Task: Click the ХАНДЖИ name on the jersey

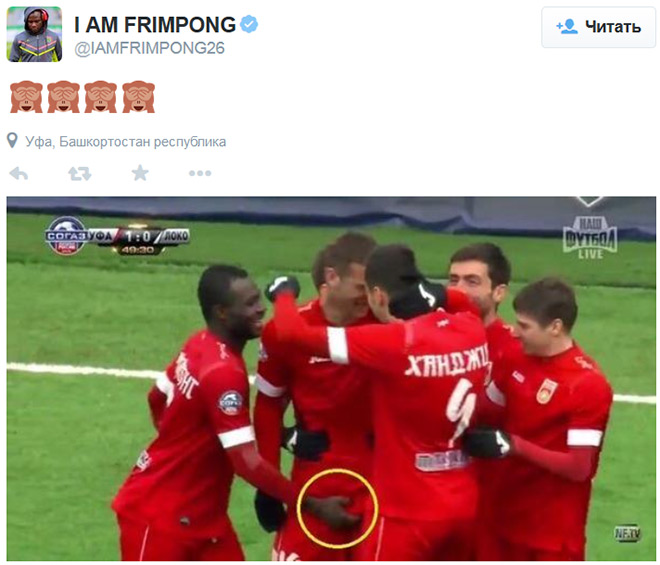Action: click(x=447, y=361)
